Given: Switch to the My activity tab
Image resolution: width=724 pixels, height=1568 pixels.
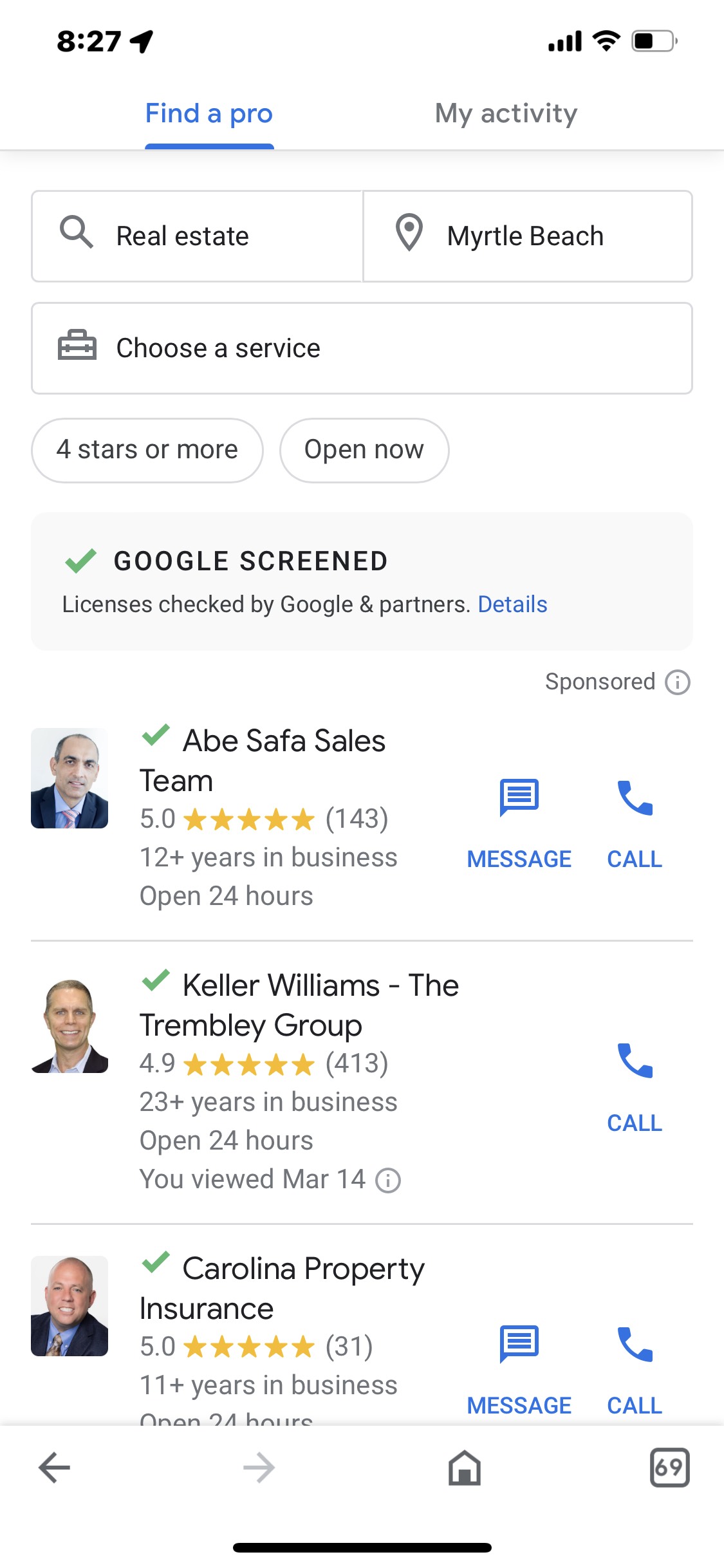Looking at the screenshot, I should coord(506,114).
